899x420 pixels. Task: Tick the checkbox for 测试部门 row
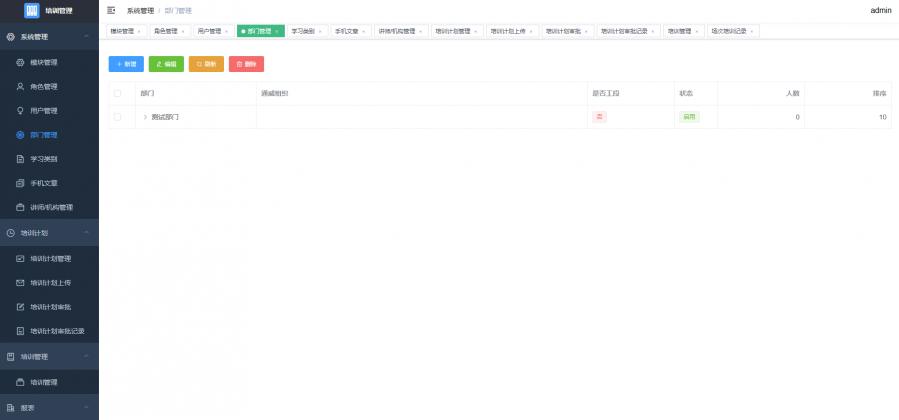[118, 117]
